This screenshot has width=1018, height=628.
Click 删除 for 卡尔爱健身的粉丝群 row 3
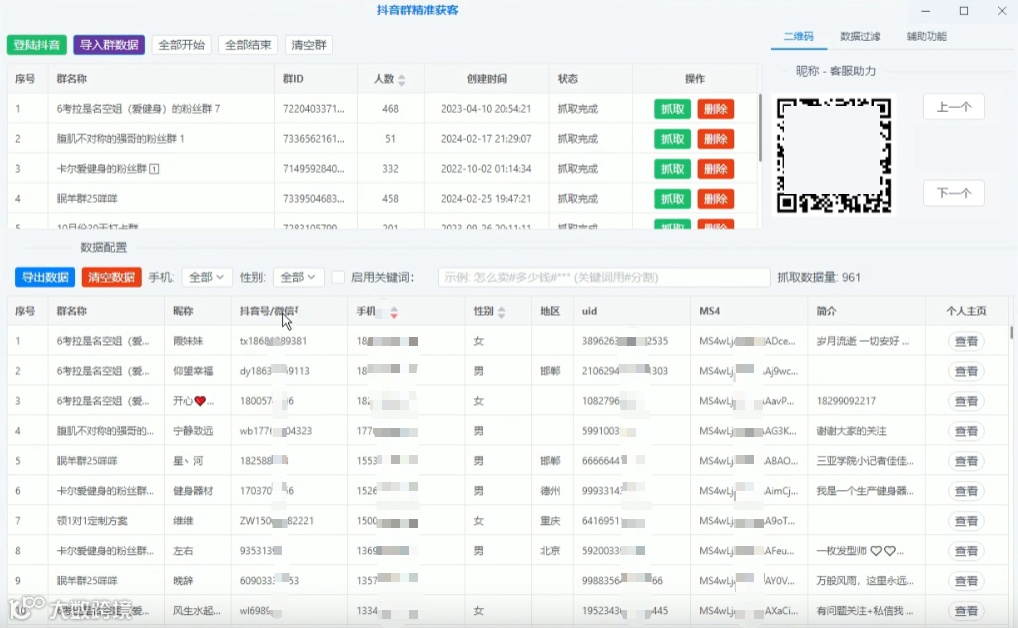(715, 169)
